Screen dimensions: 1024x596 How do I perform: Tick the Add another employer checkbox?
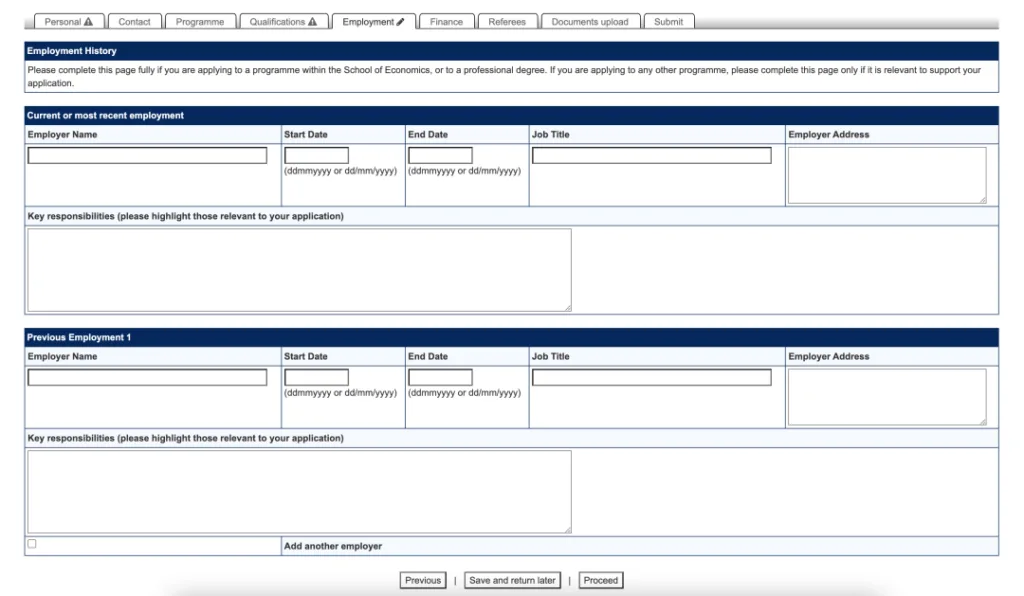click(32, 544)
